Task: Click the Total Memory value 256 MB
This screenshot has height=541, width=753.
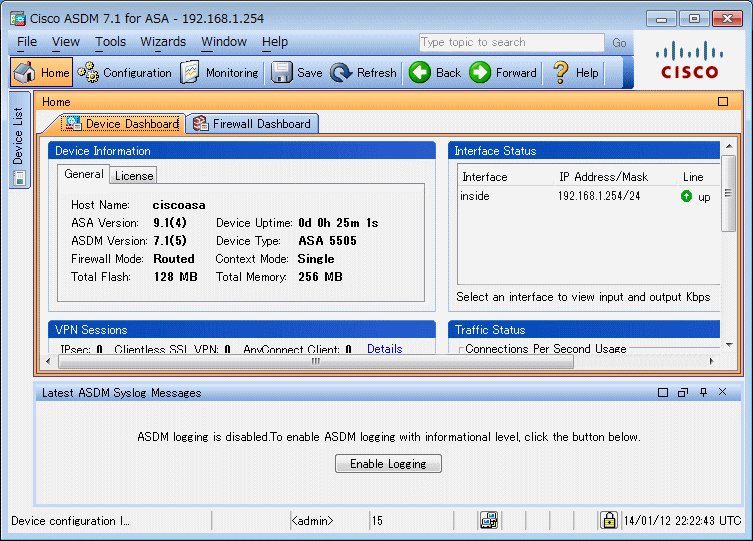Action: tap(320, 277)
